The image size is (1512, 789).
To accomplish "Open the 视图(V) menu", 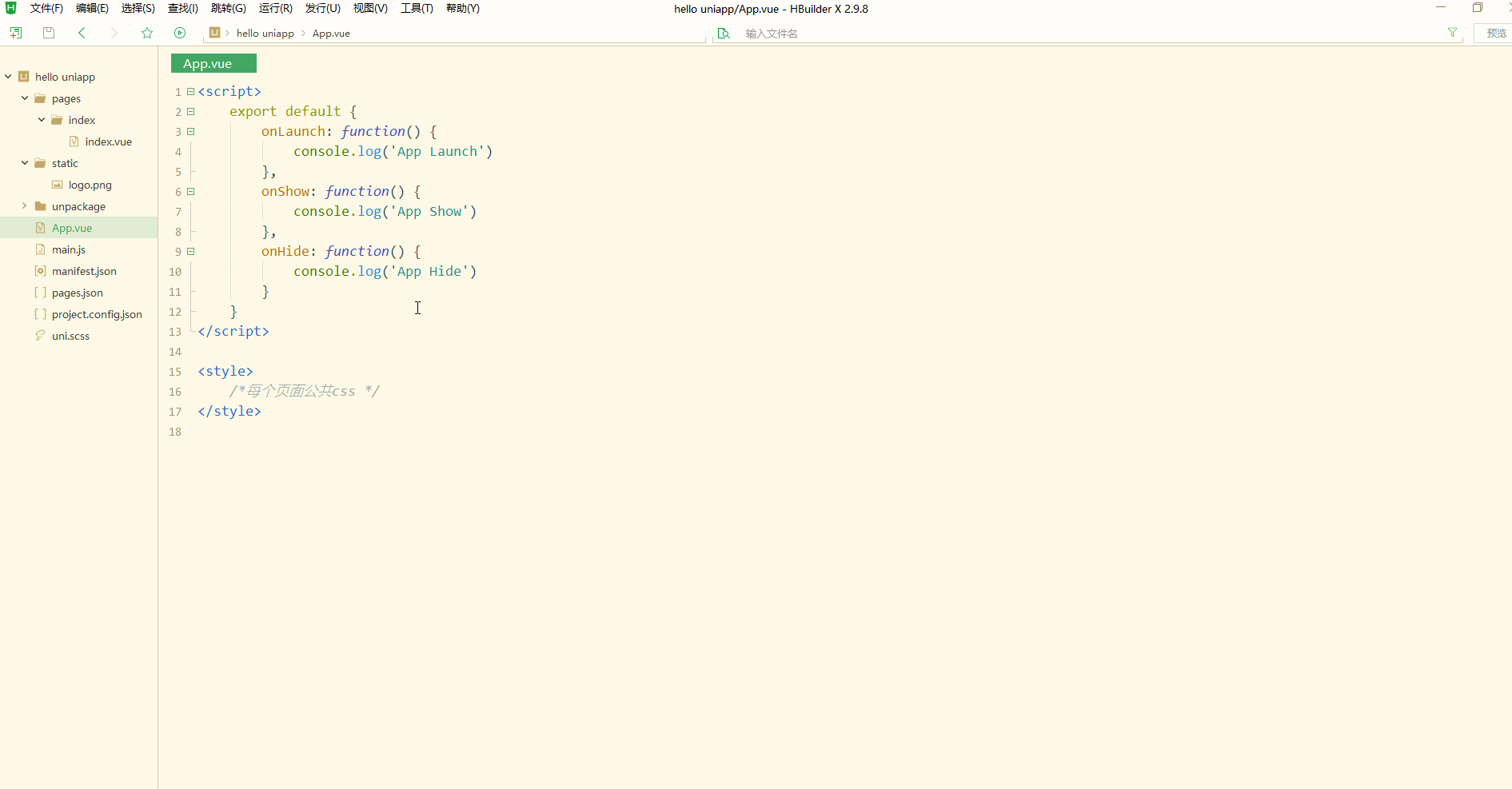I will click(x=370, y=8).
